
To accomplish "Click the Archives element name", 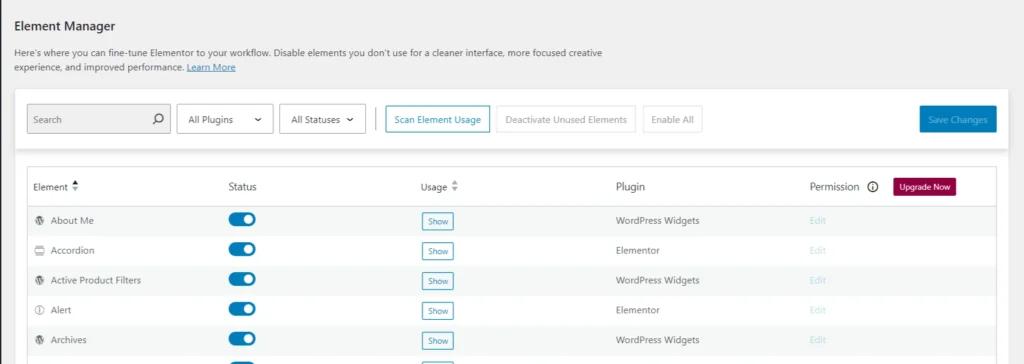I will click(x=69, y=340).
